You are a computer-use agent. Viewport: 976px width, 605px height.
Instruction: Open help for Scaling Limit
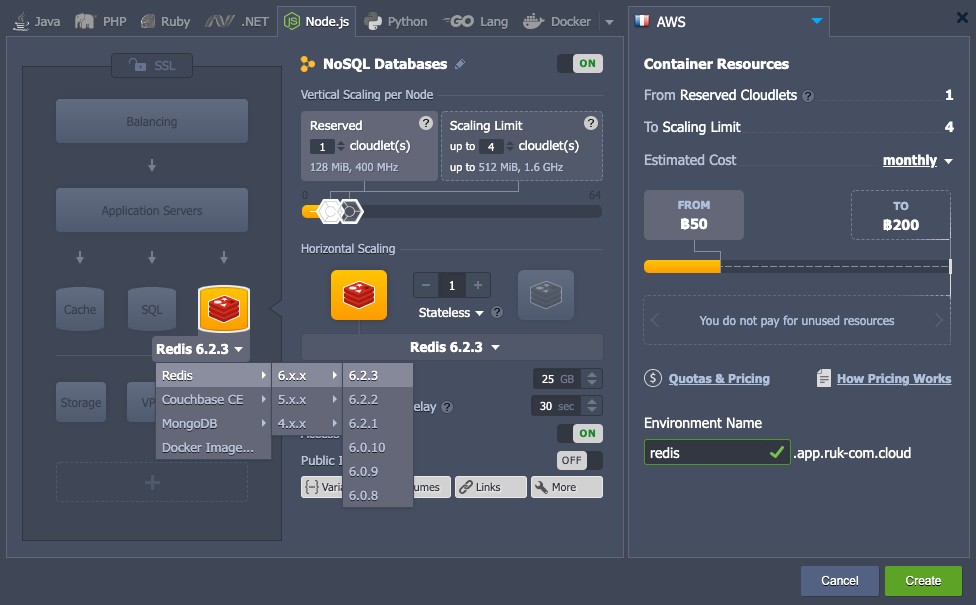(x=591, y=123)
